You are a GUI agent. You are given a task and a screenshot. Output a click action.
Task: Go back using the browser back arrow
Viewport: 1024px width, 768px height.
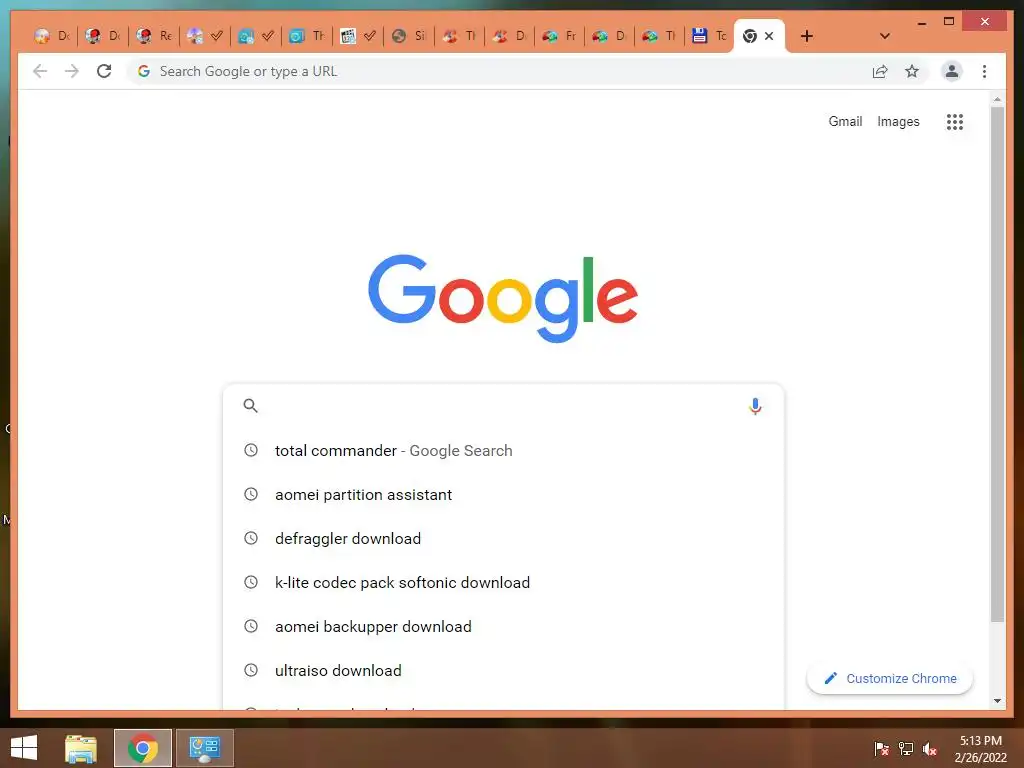pos(40,71)
